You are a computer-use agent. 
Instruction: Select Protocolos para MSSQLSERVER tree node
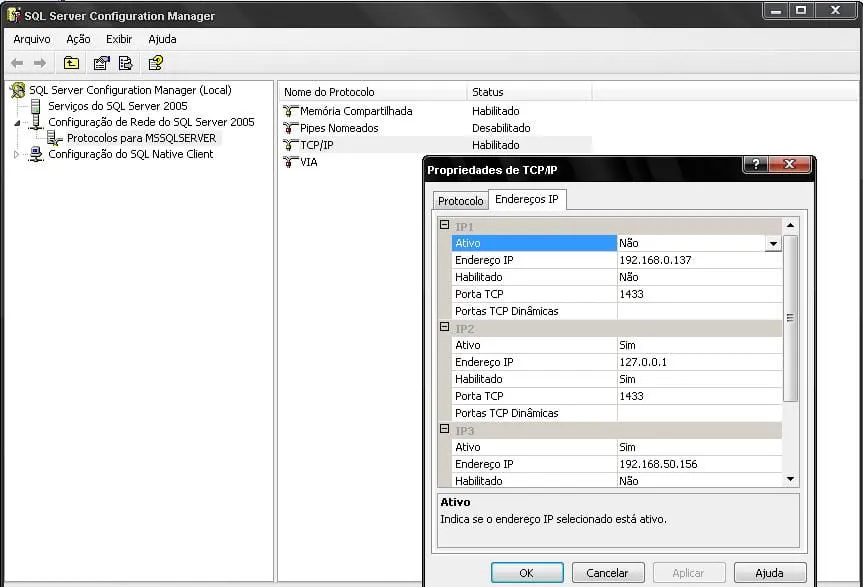click(141, 138)
